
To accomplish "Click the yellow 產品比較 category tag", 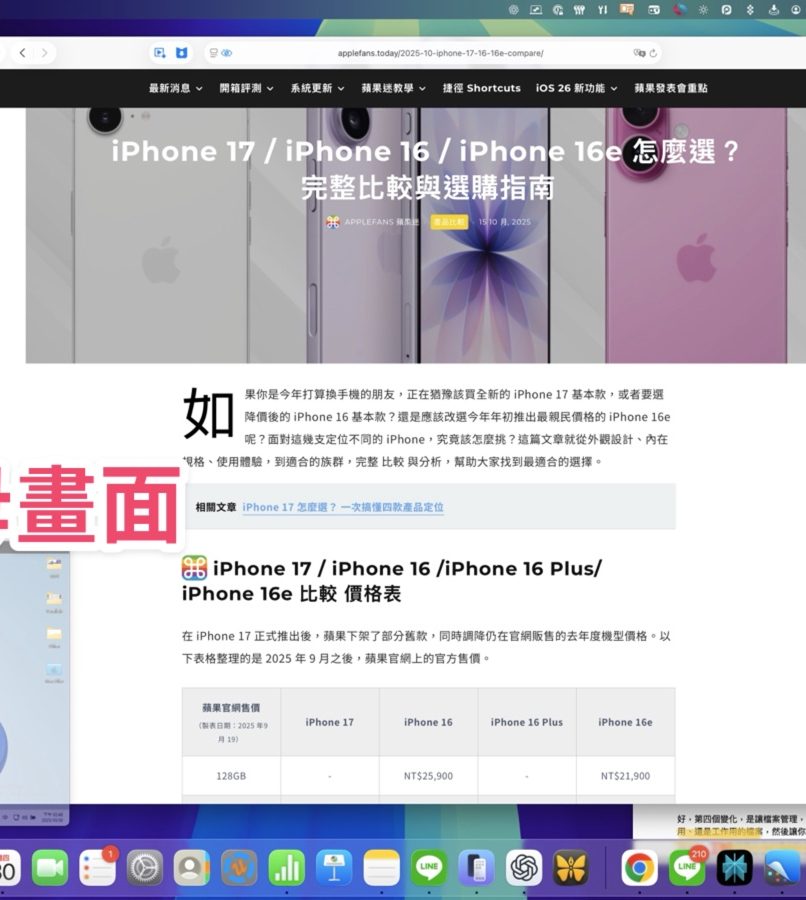I will coord(449,221).
